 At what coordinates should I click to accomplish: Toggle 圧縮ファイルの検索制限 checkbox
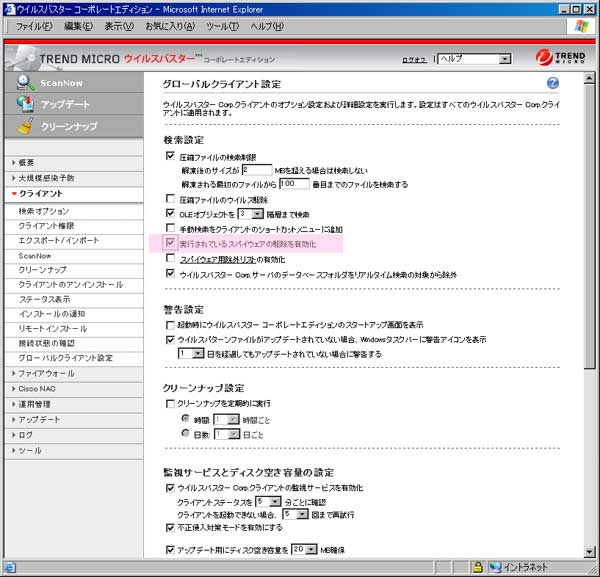coord(170,156)
